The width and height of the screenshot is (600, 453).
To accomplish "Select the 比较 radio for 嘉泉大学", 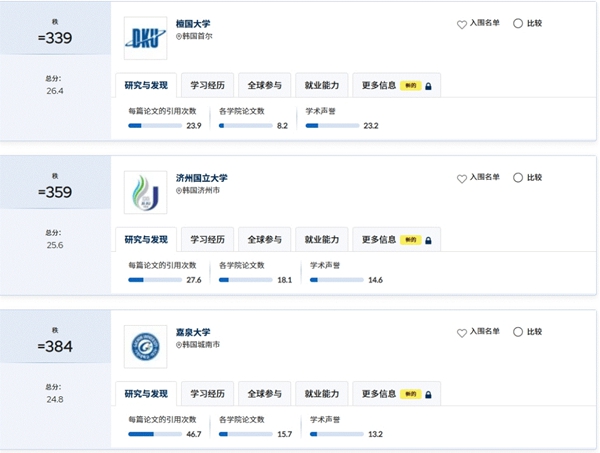I will click(x=518, y=332).
